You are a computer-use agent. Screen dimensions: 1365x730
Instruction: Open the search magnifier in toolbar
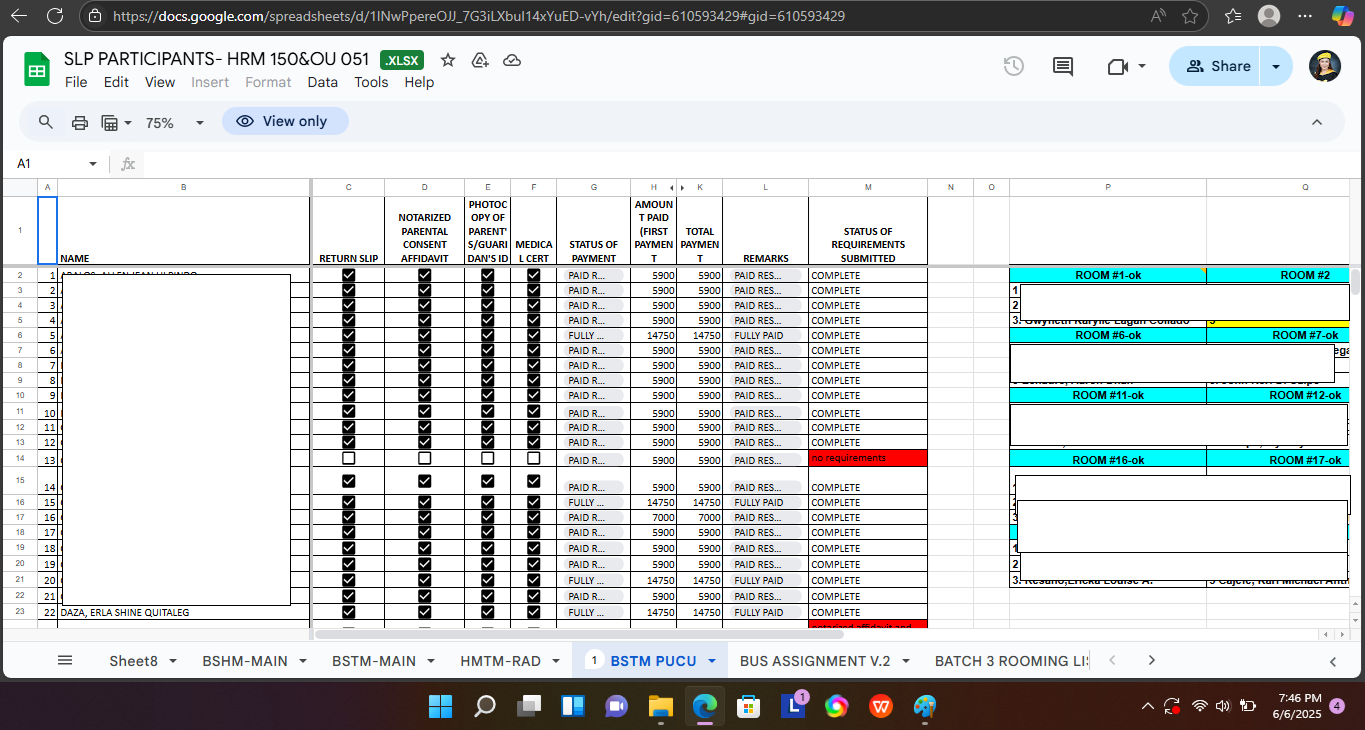46,122
